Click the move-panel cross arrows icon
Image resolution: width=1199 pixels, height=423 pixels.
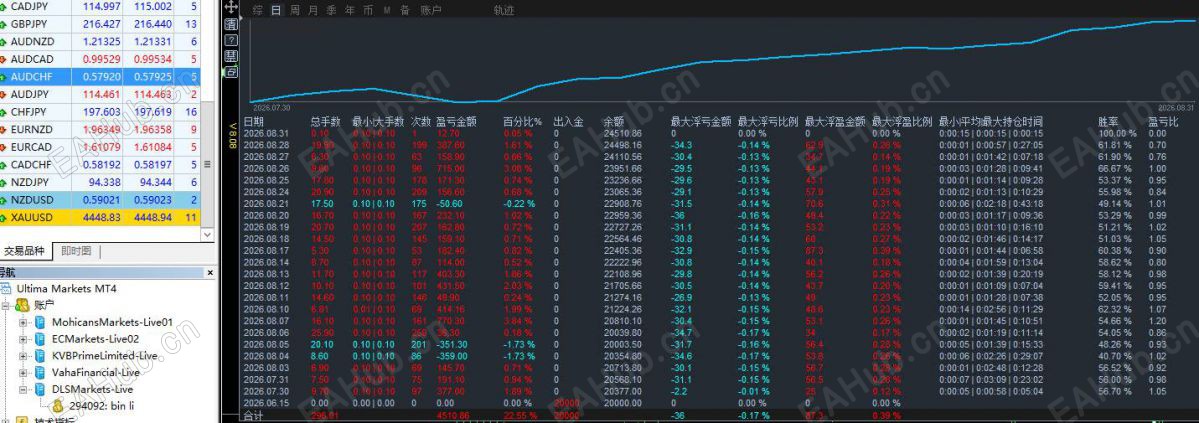pos(232,8)
